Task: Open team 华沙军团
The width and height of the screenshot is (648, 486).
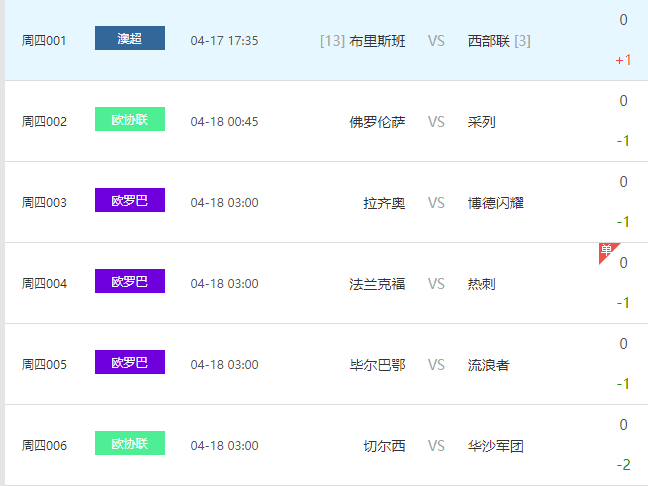Action: coord(496,446)
